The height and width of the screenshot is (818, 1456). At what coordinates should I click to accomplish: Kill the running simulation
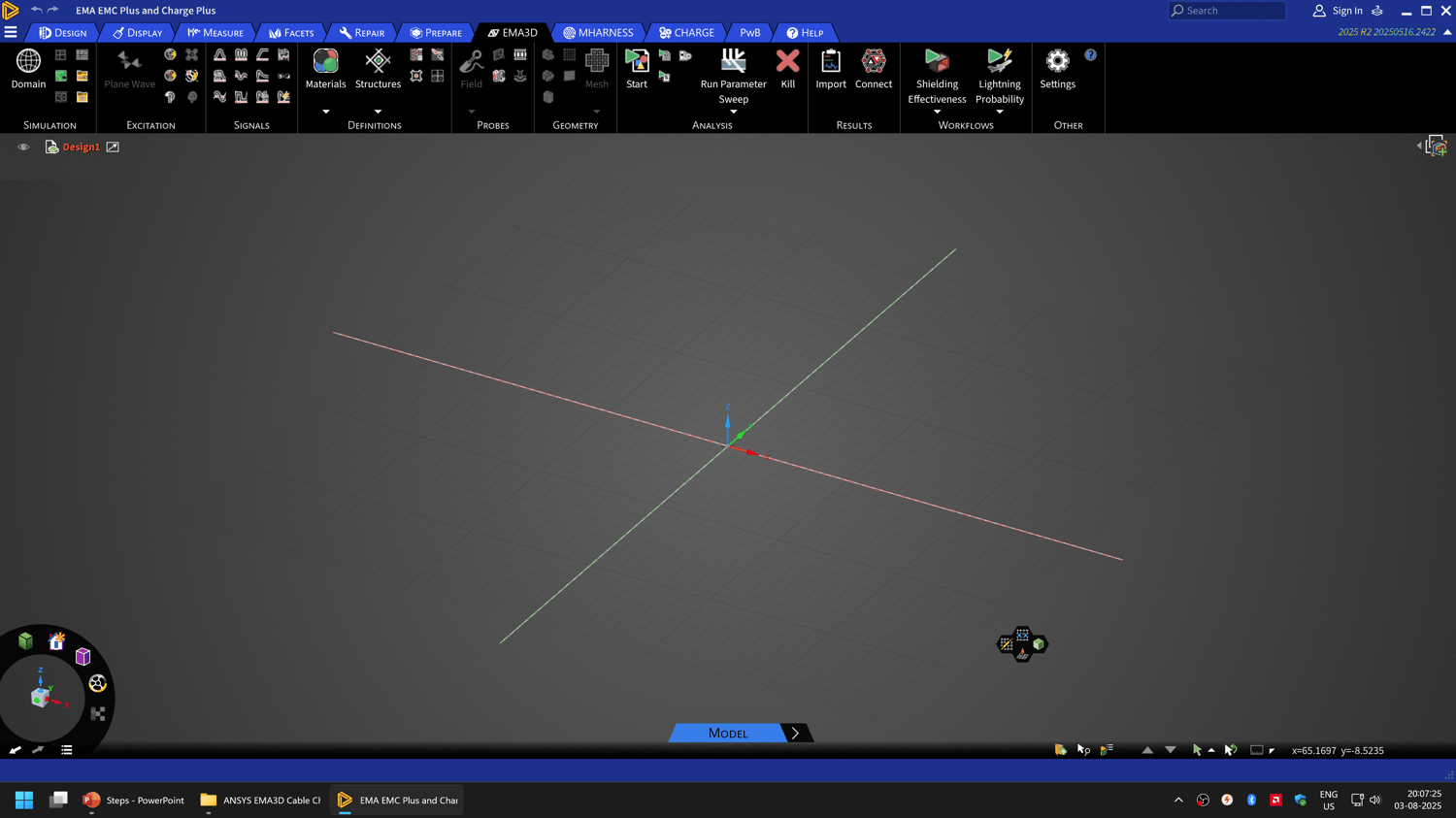[x=787, y=69]
